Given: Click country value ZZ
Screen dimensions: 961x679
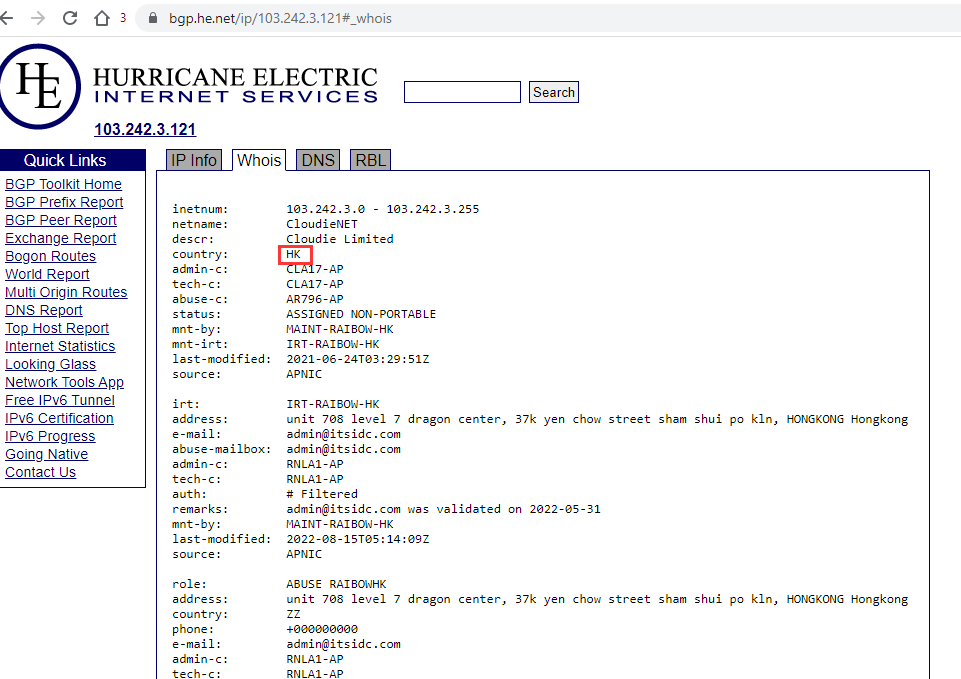Looking at the screenshot, I should point(294,614).
